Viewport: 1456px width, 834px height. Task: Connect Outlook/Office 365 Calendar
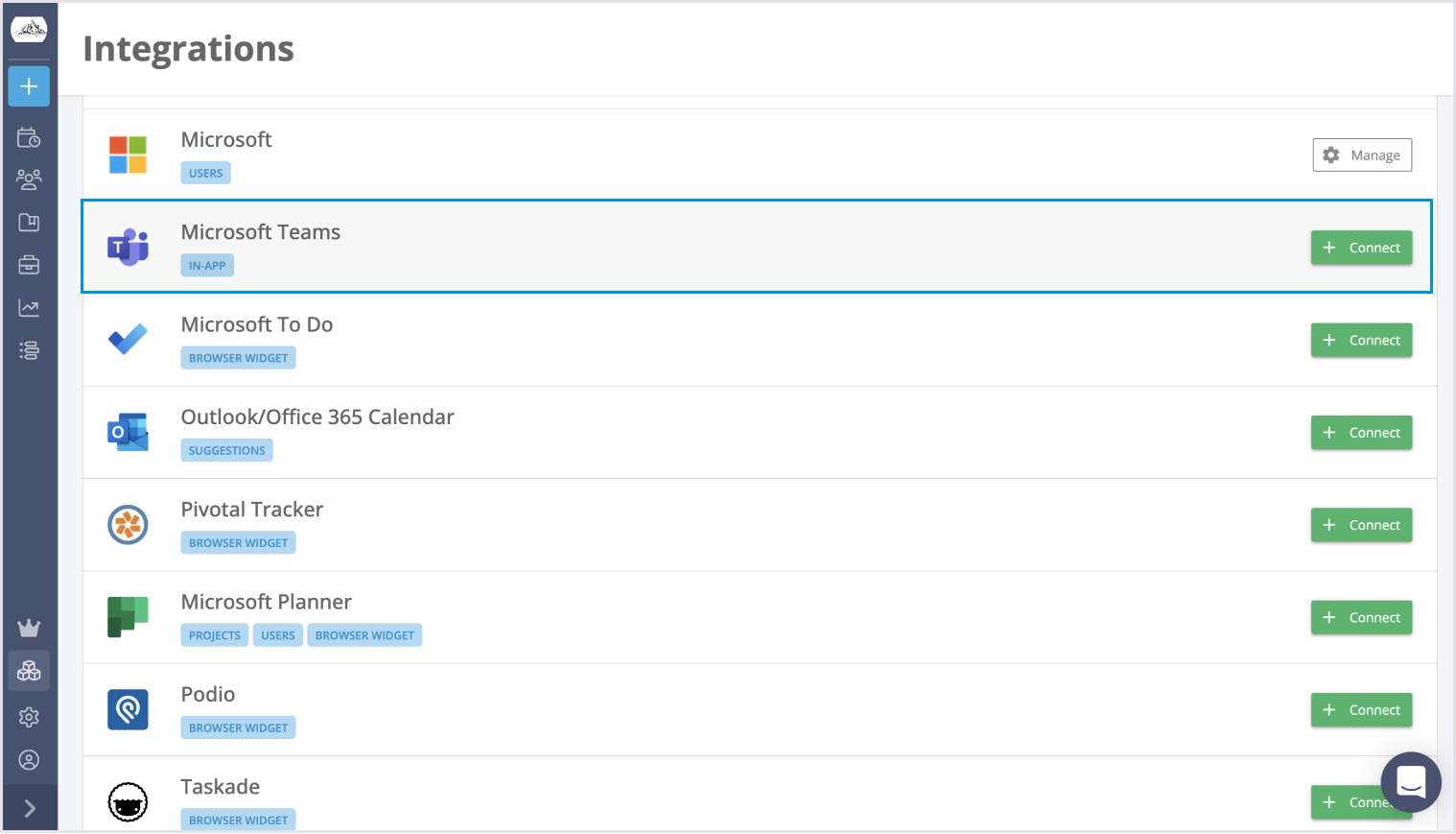tap(1361, 432)
